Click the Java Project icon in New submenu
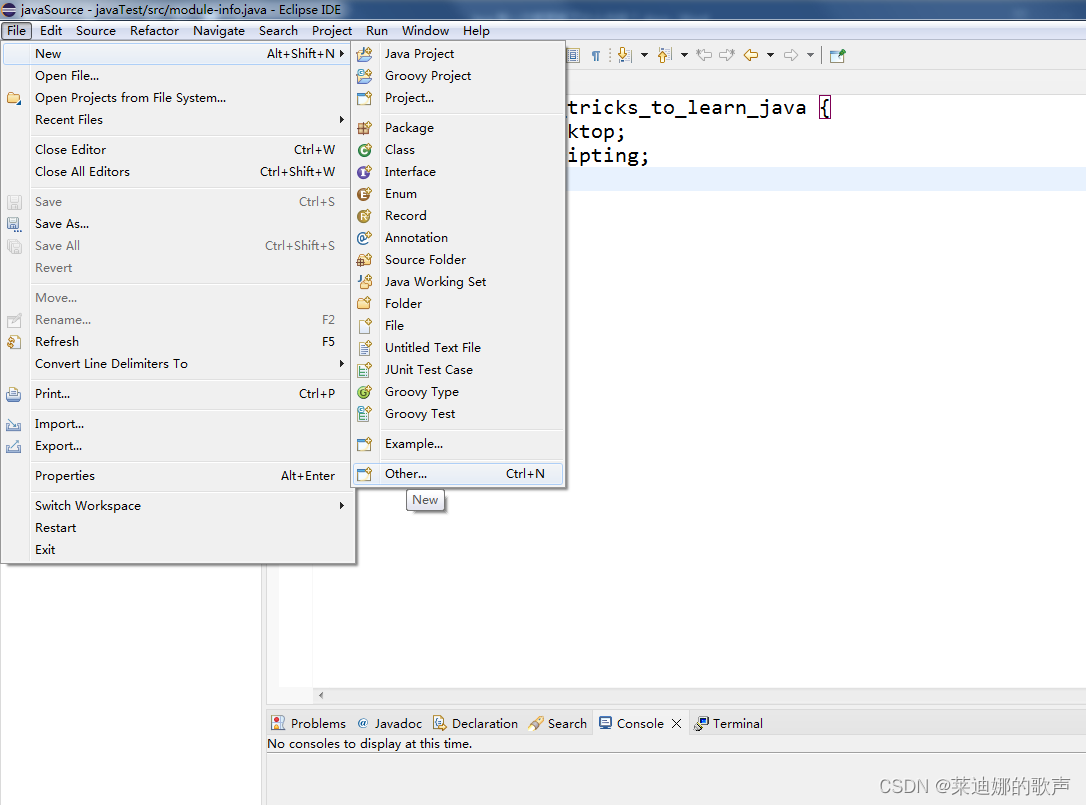 [x=364, y=54]
